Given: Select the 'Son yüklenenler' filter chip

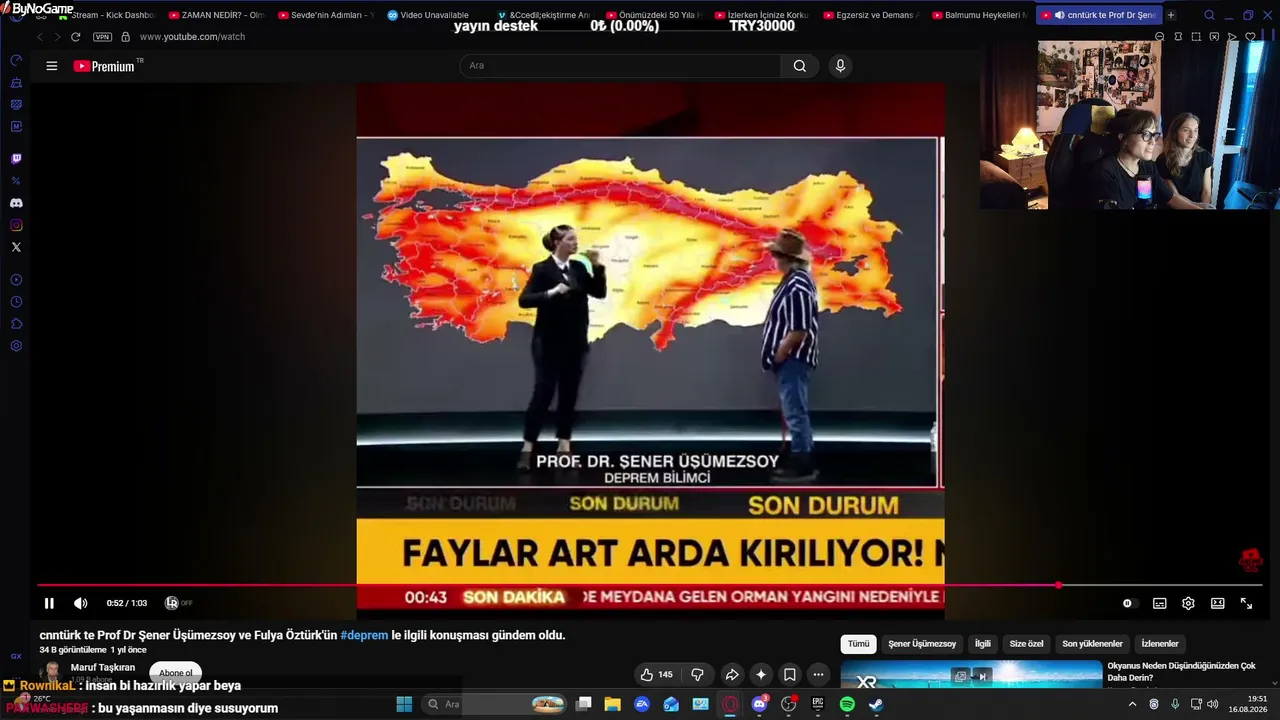Looking at the screenshot, I should pyautogui.click(x=1092, y=644).
